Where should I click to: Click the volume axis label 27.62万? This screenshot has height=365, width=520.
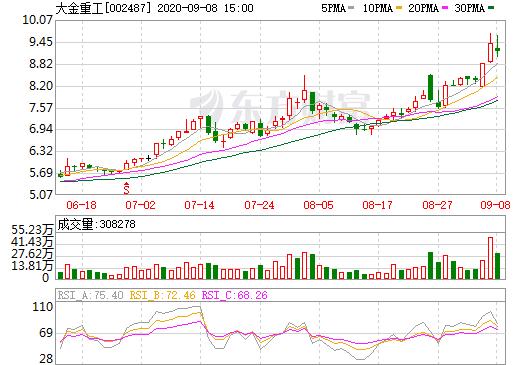pos(32,254)
